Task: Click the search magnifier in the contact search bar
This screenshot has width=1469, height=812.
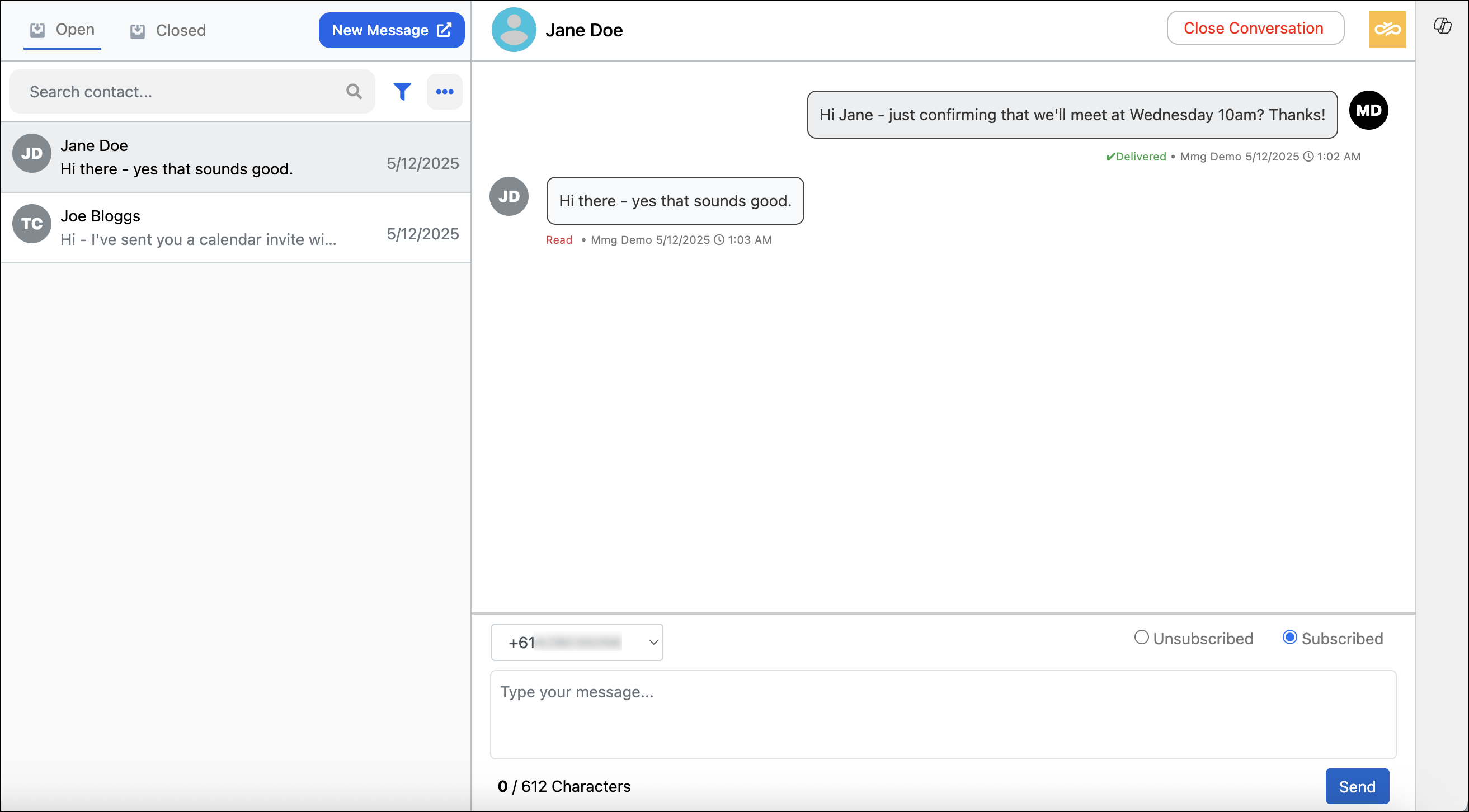Action: click(x=354, y=91)
